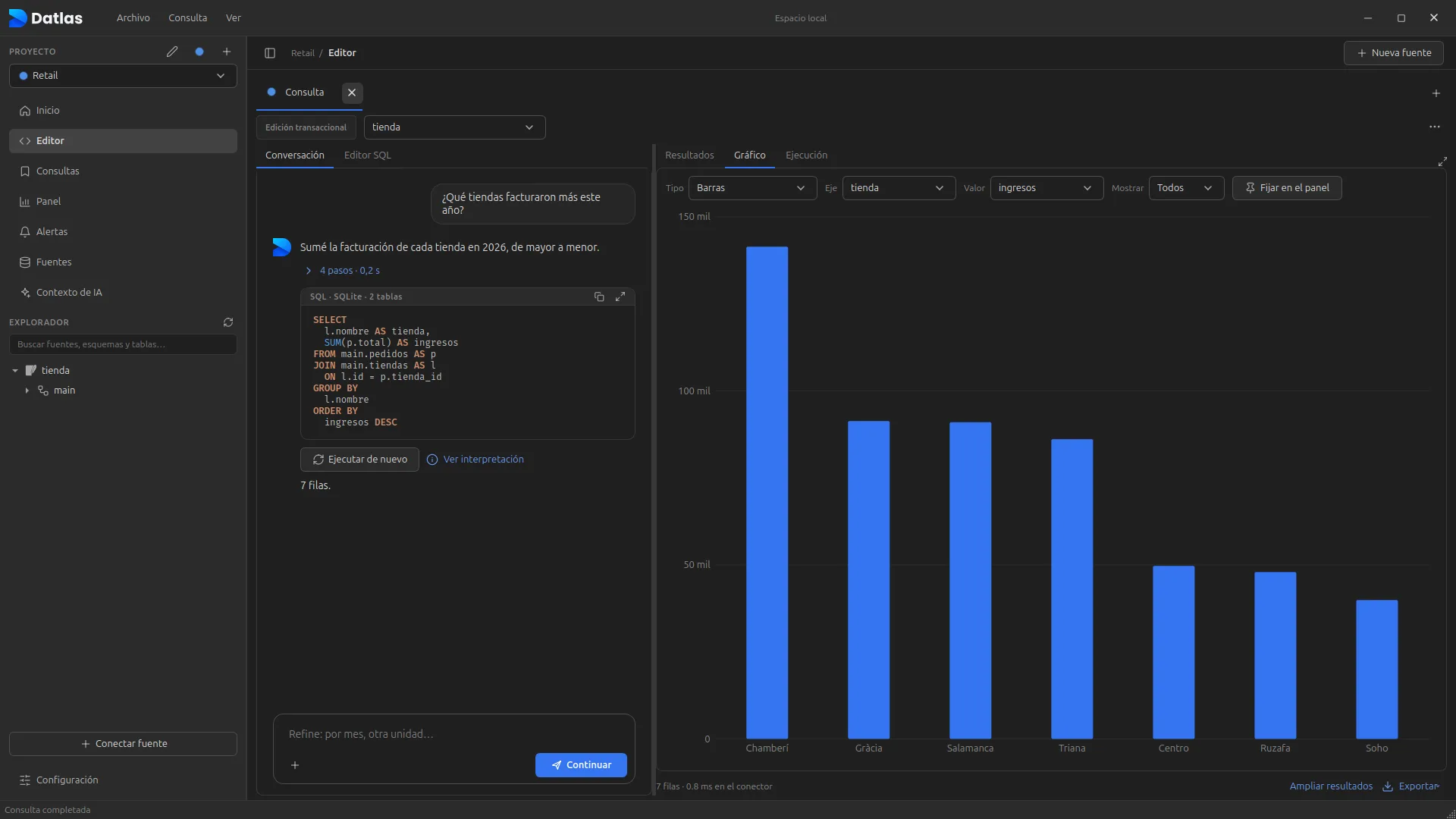The image size is (1456, 819).
Task: Go to Inicio in sidebar
Action: click(x=123, y=111)
